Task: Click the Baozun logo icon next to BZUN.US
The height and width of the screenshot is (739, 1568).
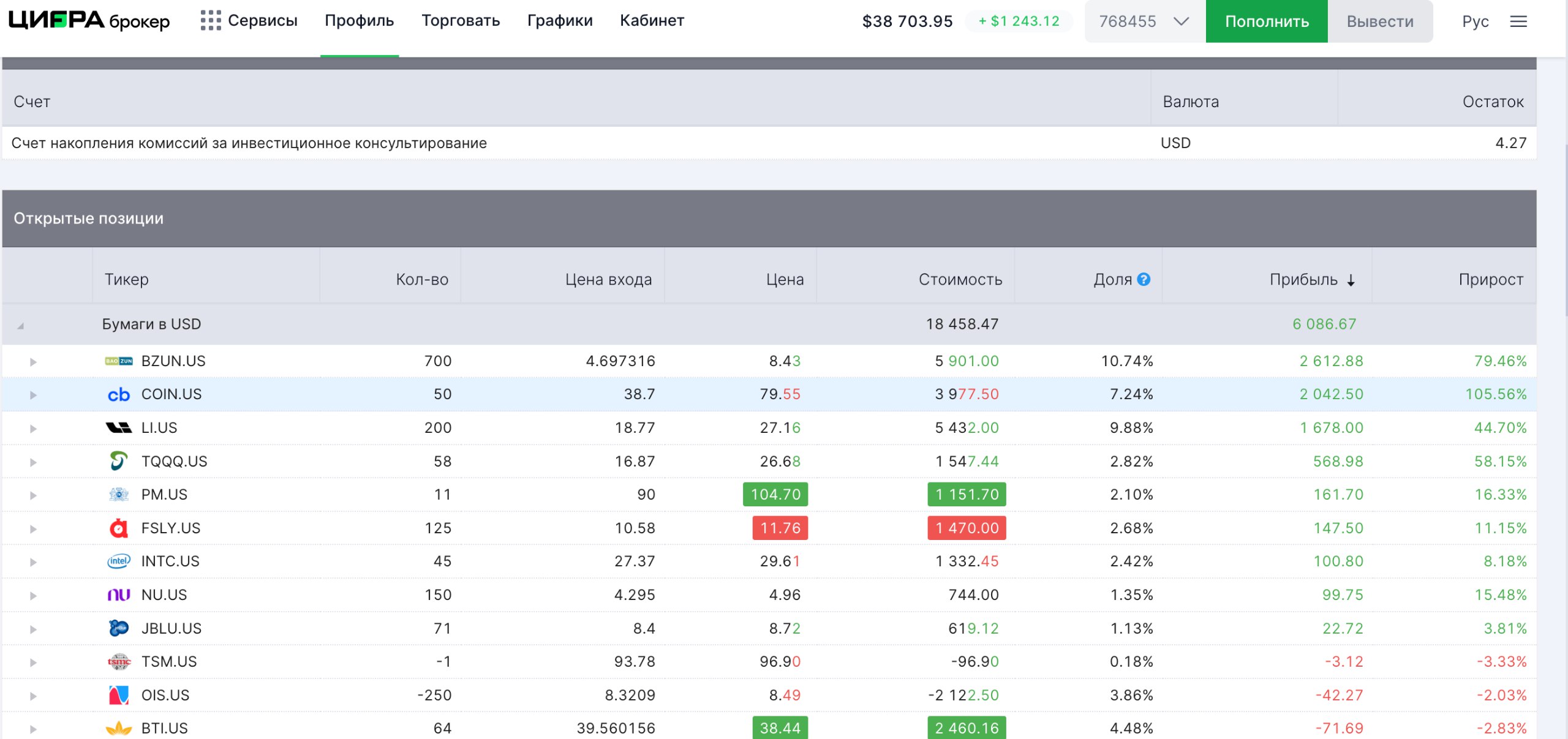Action: point(118,361)
